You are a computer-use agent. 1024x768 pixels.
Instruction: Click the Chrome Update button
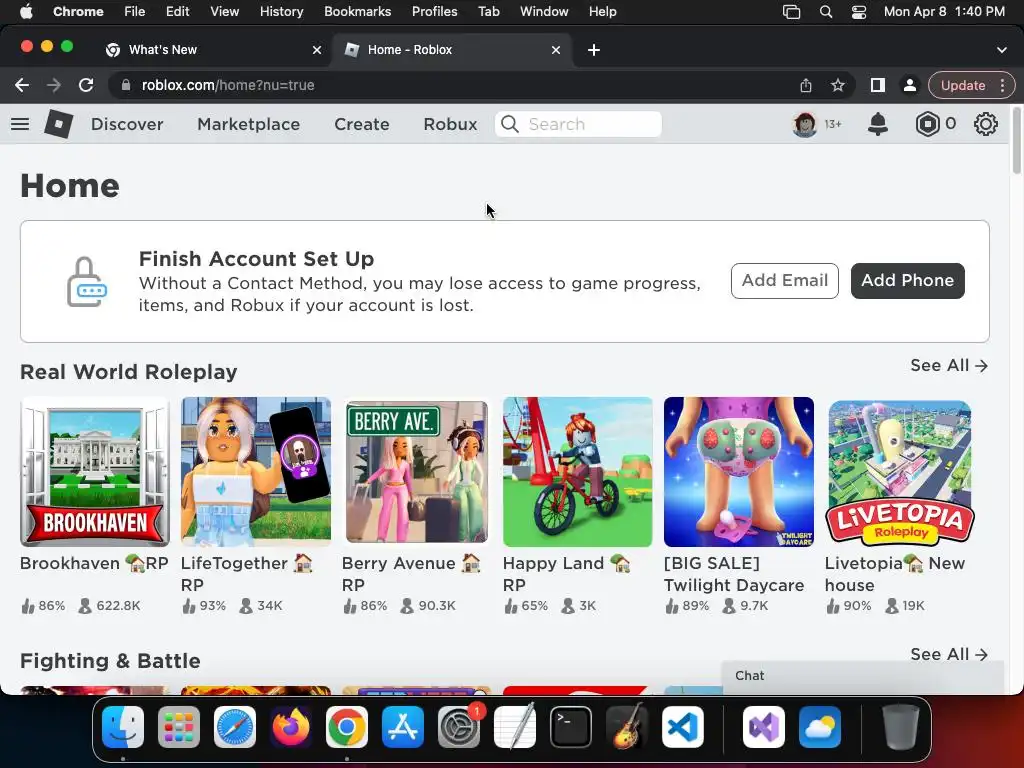point(963,85)
